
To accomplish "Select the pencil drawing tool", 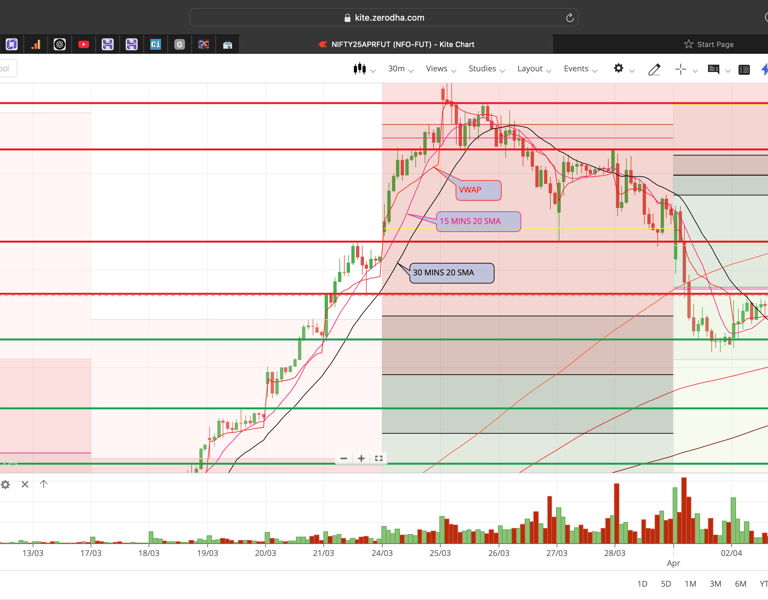I will (654, 70).
